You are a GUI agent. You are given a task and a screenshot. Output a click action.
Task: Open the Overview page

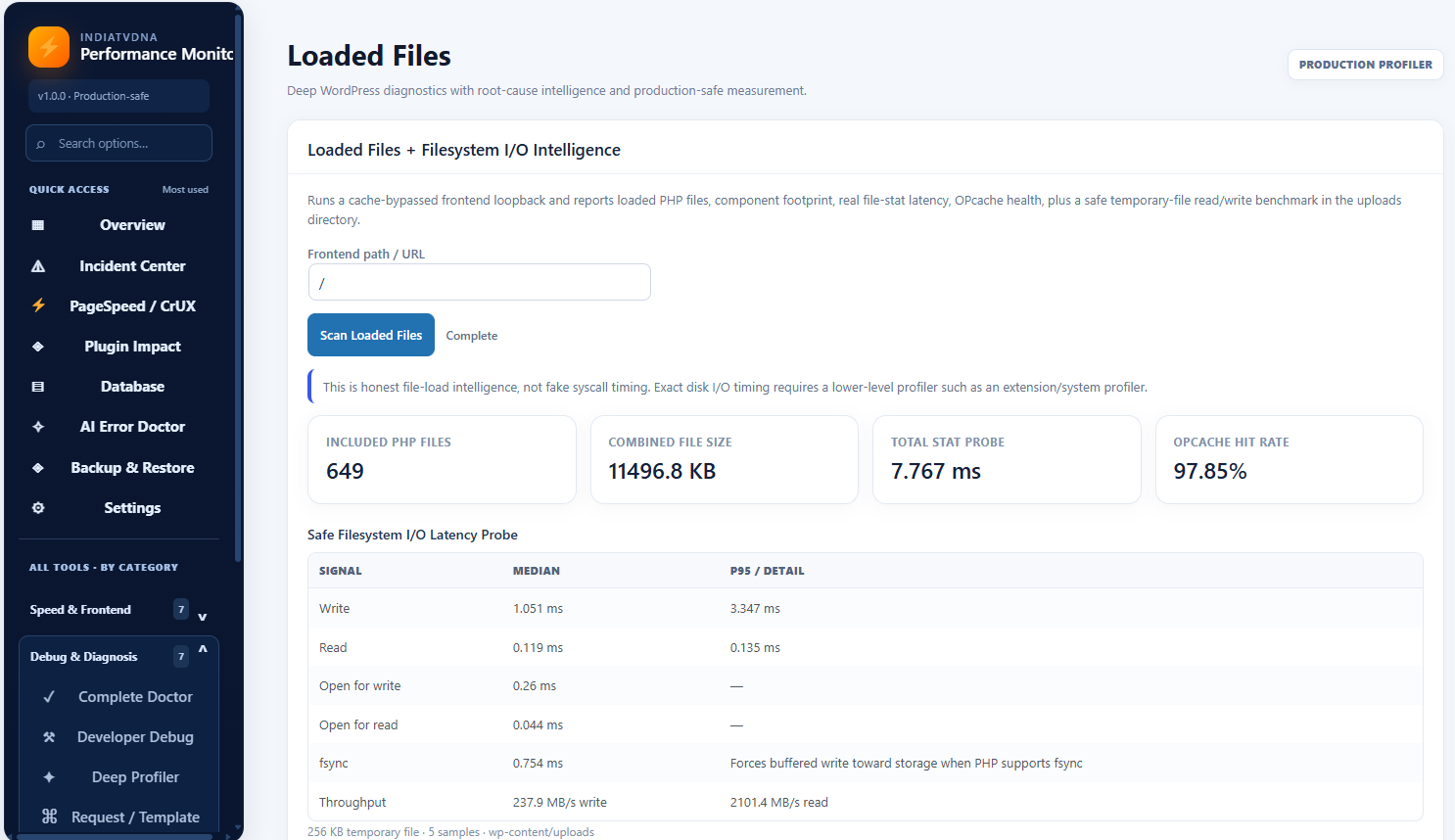pyautogui.click(x=118, y=225)
